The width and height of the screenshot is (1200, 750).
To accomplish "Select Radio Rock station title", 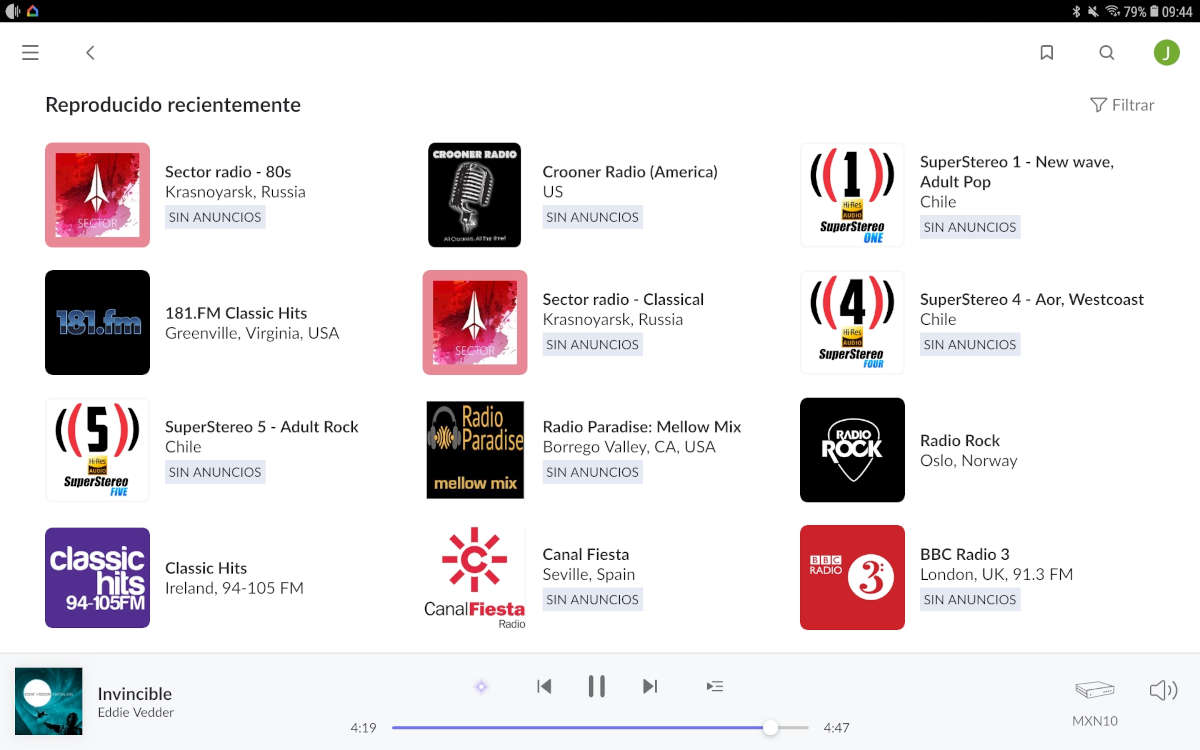I will 960,441.
